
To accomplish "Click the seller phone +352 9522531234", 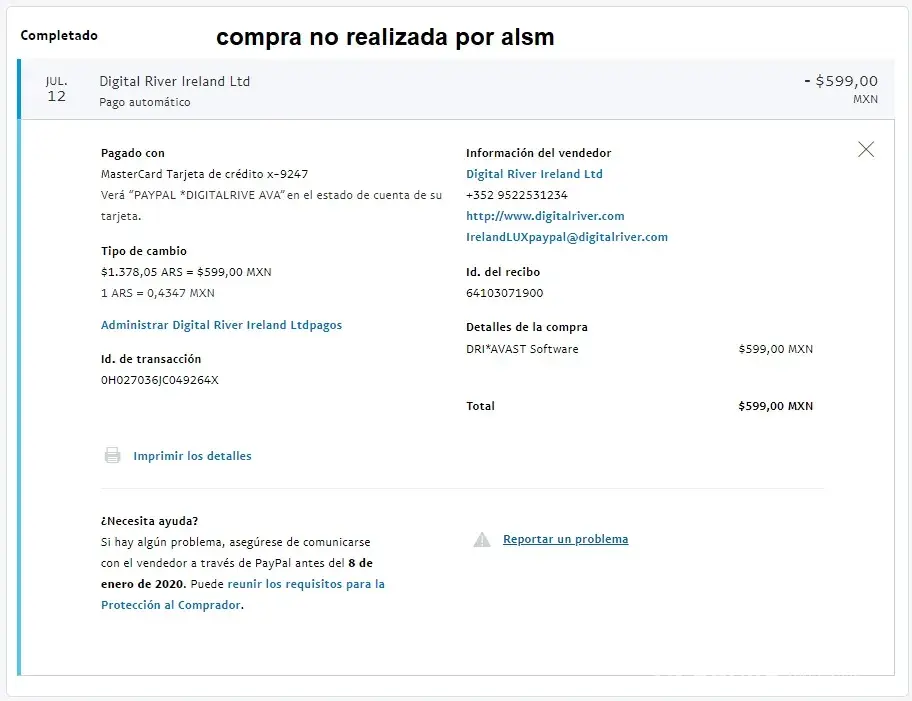I will click(x=516, y=195).
